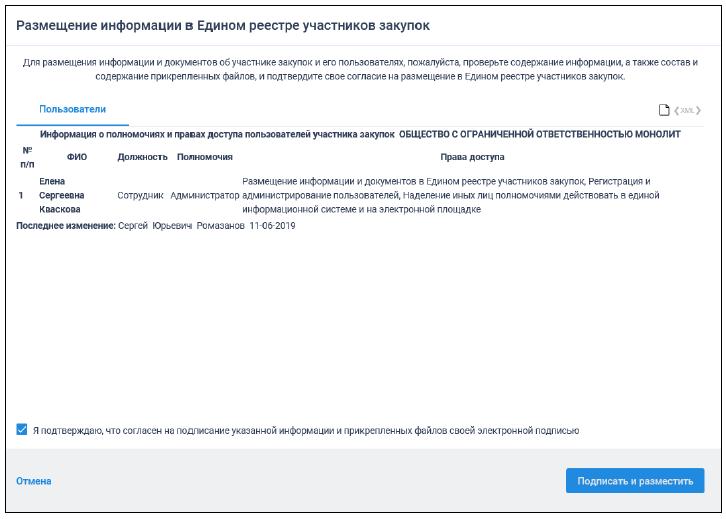Switch to the XML view icon
This screenshot has height=519, width=726.
[x=688, y=109]
